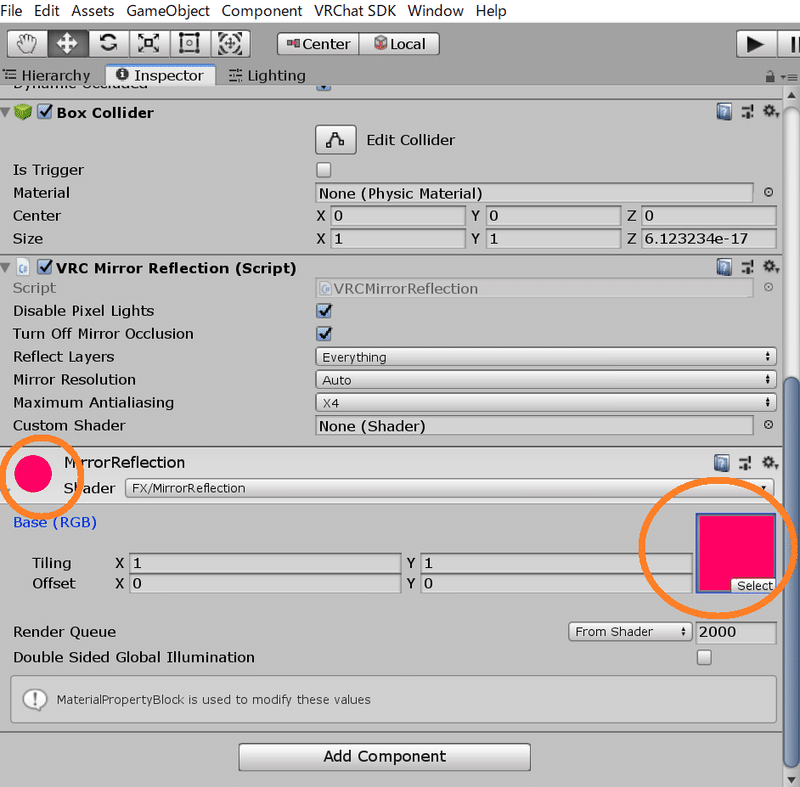800x787 pixels.
Task: Disable VRC Mirror Reflection component checkbox
Action: (x=45, y=267)
